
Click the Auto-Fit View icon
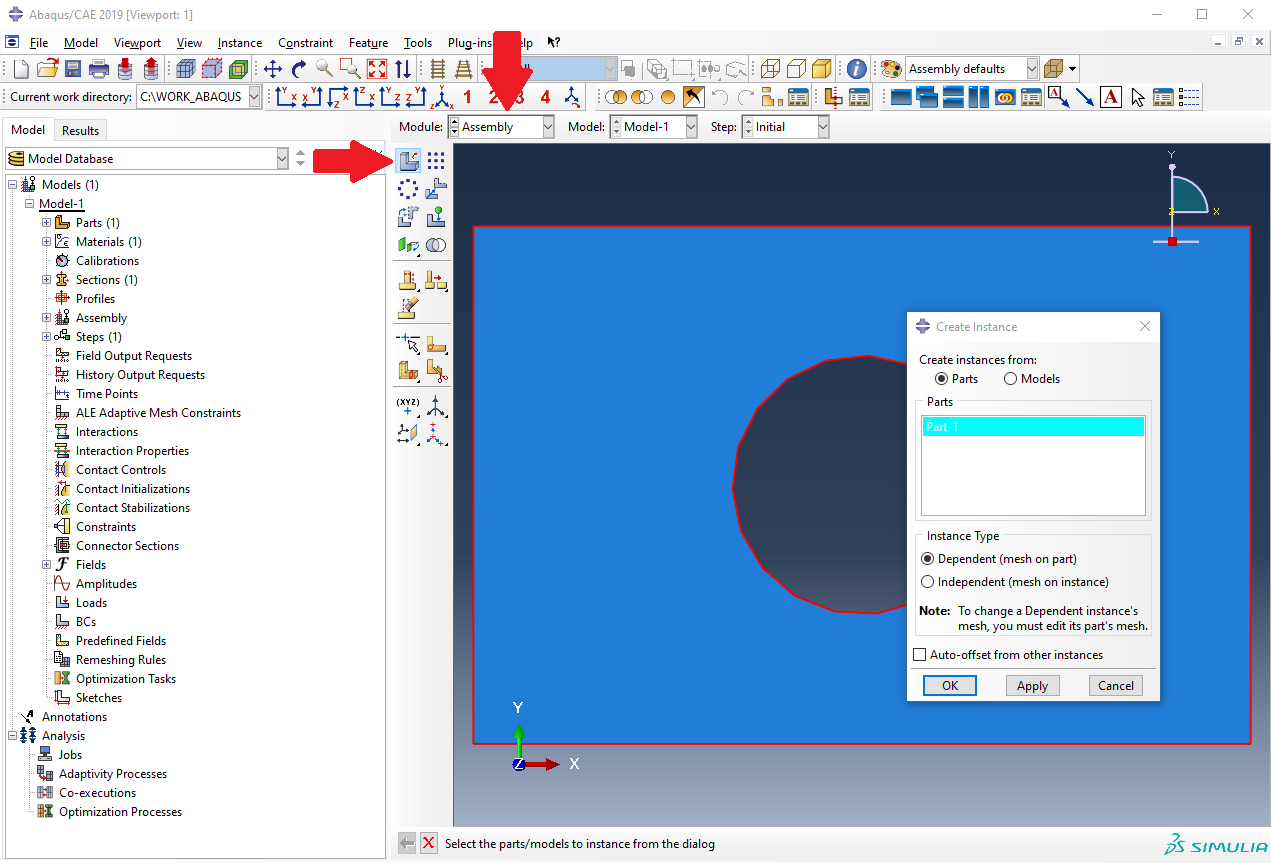pyautogui.click(x=377, y=69)
